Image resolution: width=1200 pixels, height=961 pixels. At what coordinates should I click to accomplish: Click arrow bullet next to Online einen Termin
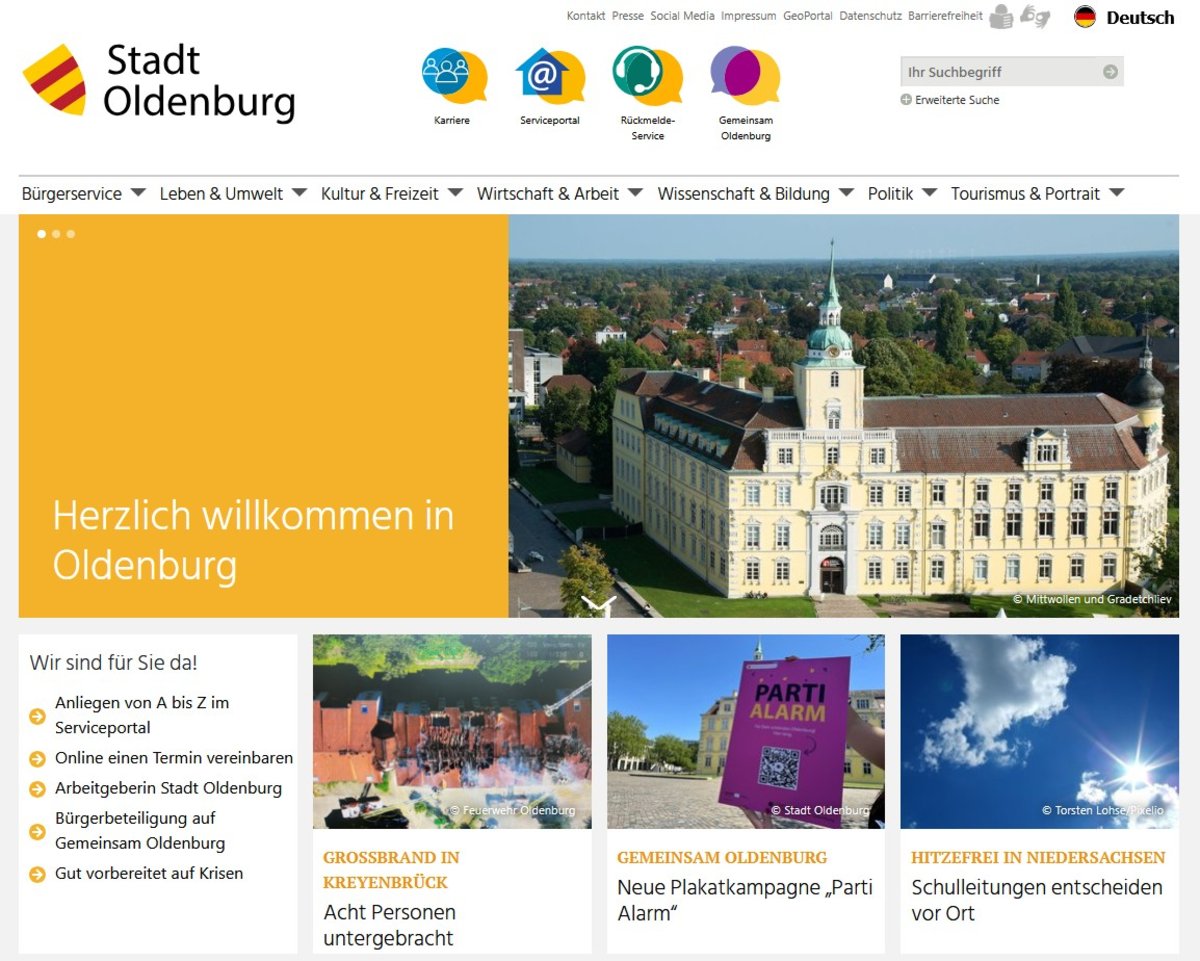coord(37,759)
